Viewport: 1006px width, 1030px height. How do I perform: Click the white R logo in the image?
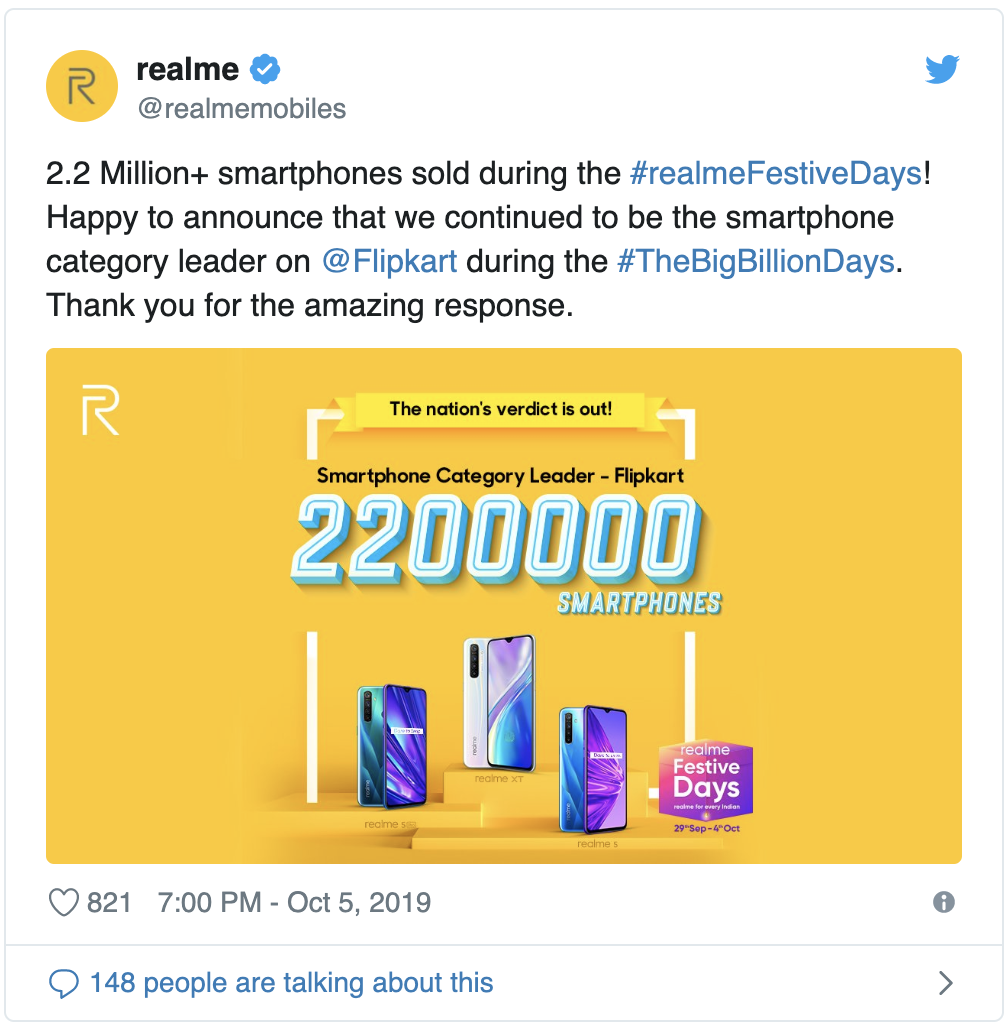[101, 411]
